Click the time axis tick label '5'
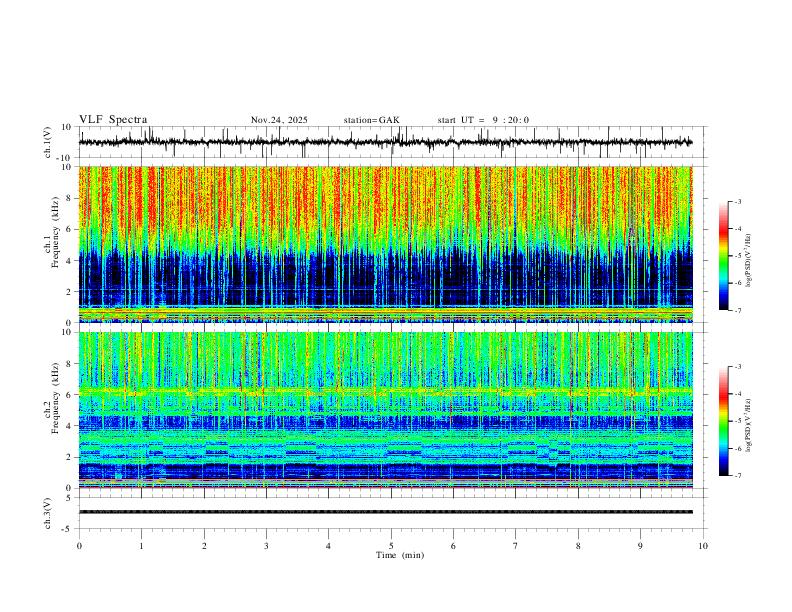 (x=391, y=546)
